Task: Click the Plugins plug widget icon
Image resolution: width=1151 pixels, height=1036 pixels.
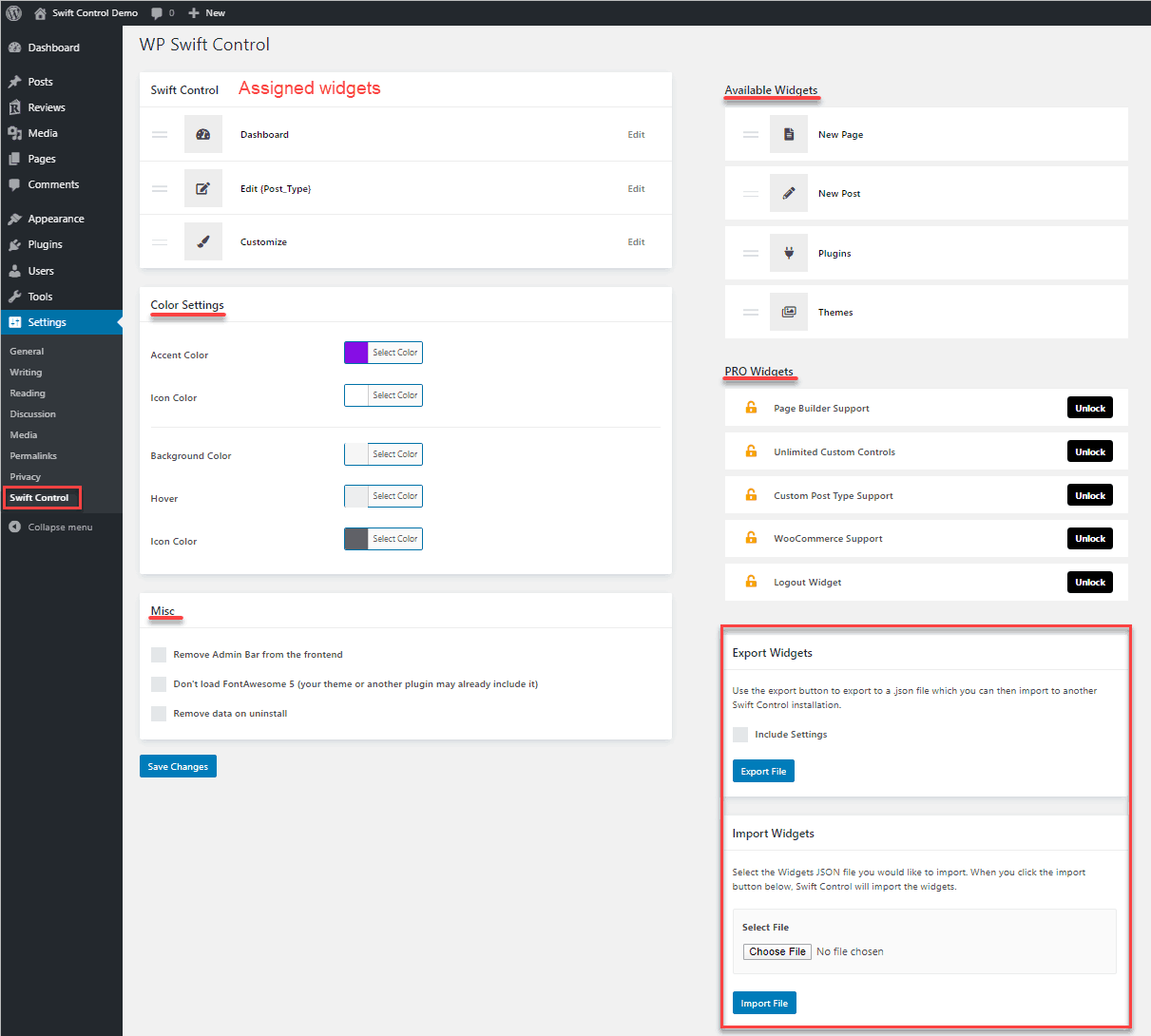Action: click(789, 253)
